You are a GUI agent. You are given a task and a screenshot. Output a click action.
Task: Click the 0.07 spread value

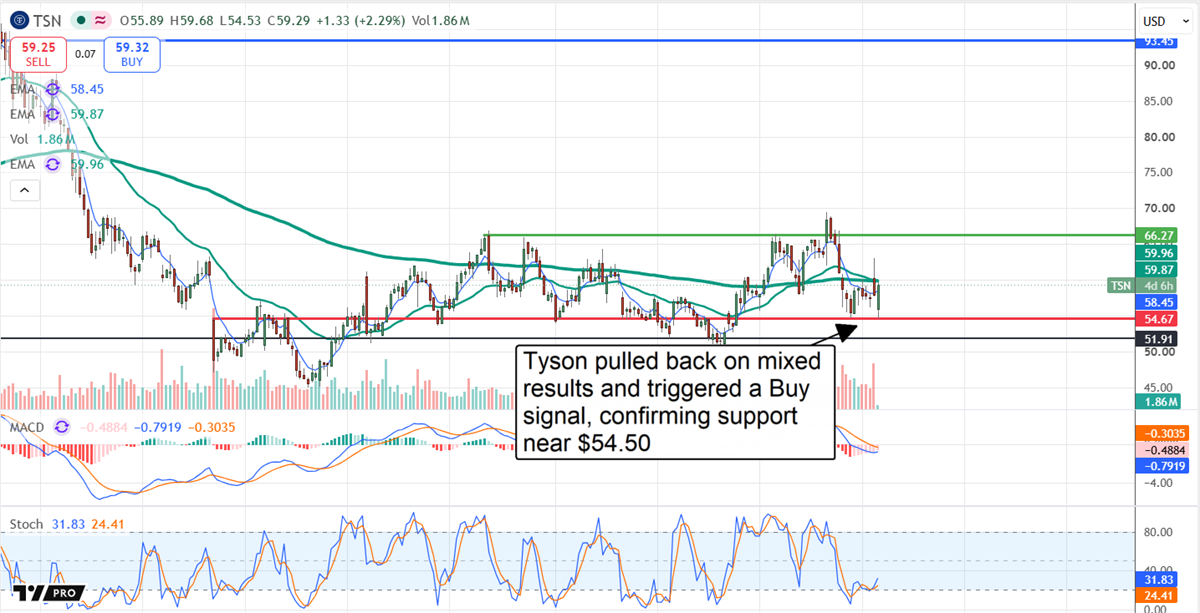pyautogui.click(x=86, y=54)
